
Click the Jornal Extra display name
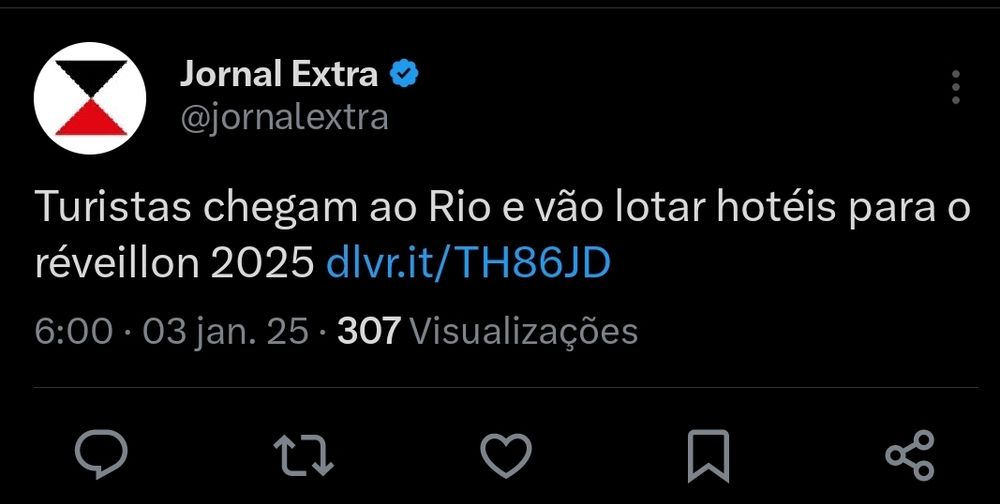[279, 75]
